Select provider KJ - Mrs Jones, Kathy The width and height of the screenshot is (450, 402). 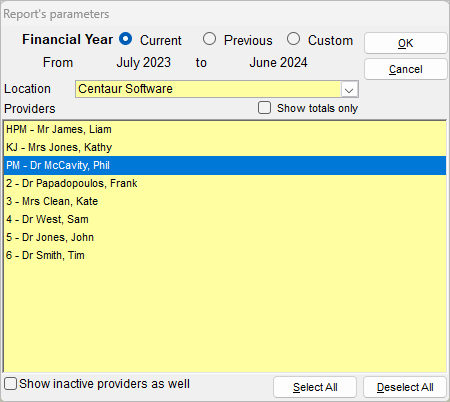point(225,147)
